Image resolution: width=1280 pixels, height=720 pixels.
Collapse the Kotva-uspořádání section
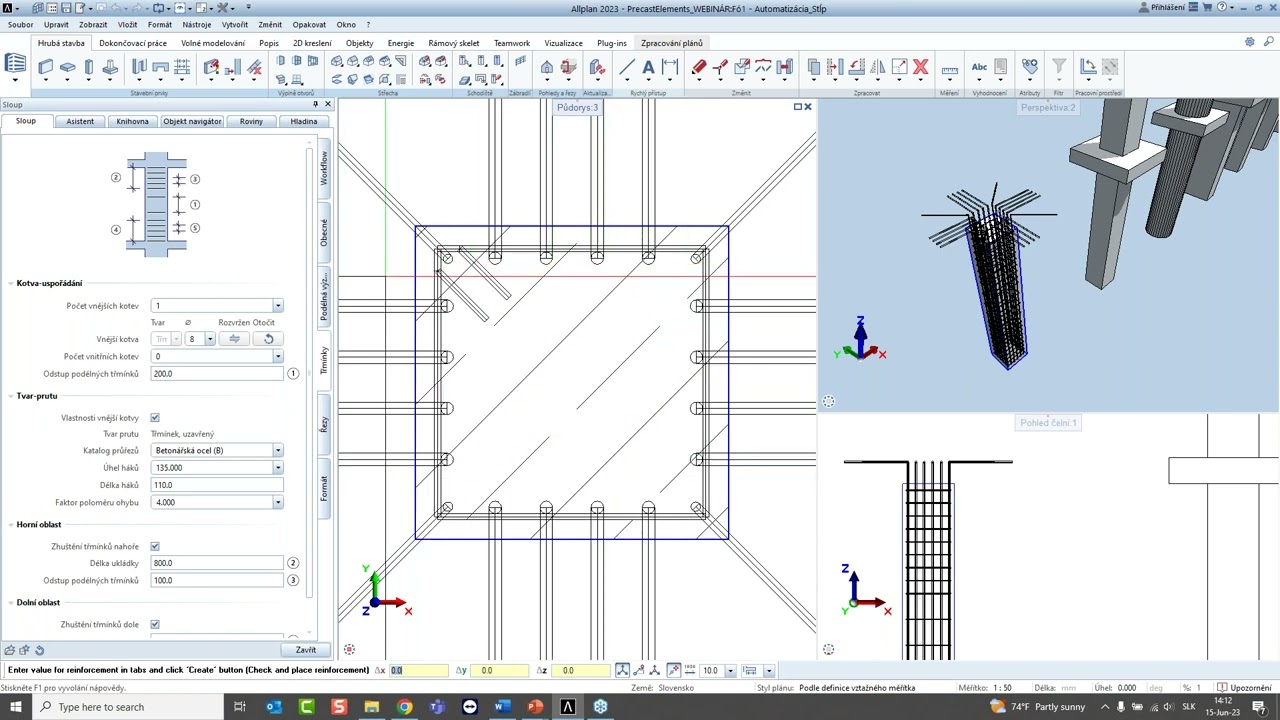point(10,284)
